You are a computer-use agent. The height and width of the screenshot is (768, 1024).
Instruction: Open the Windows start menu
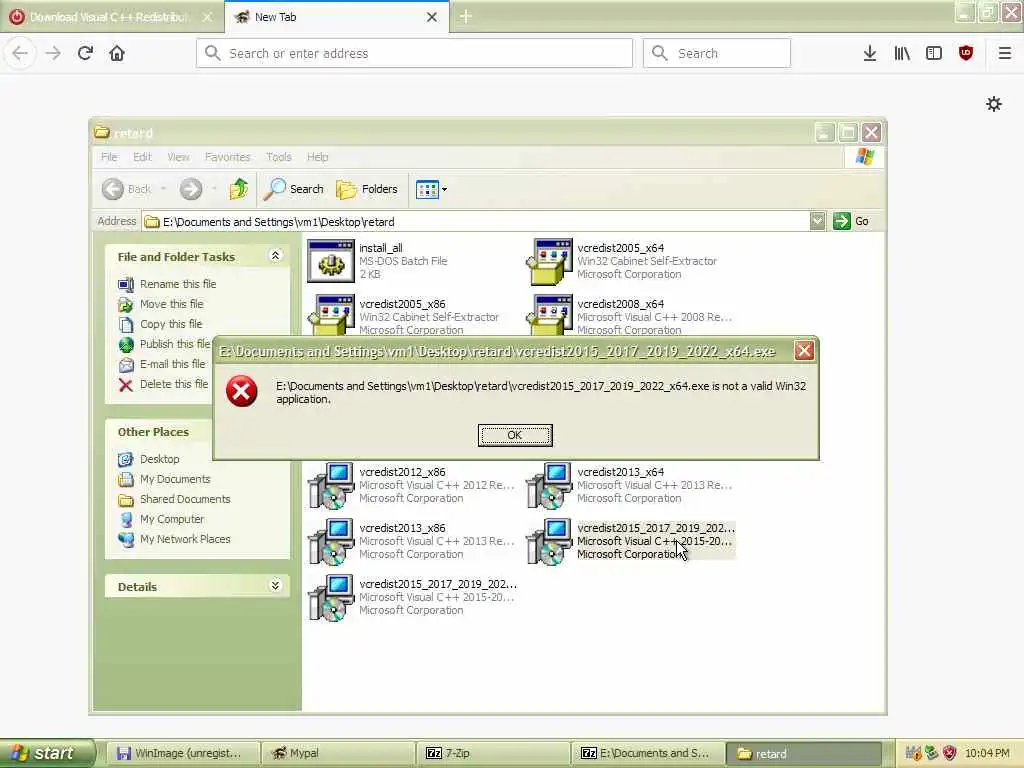pyautogui.click(x=47, y=753)
